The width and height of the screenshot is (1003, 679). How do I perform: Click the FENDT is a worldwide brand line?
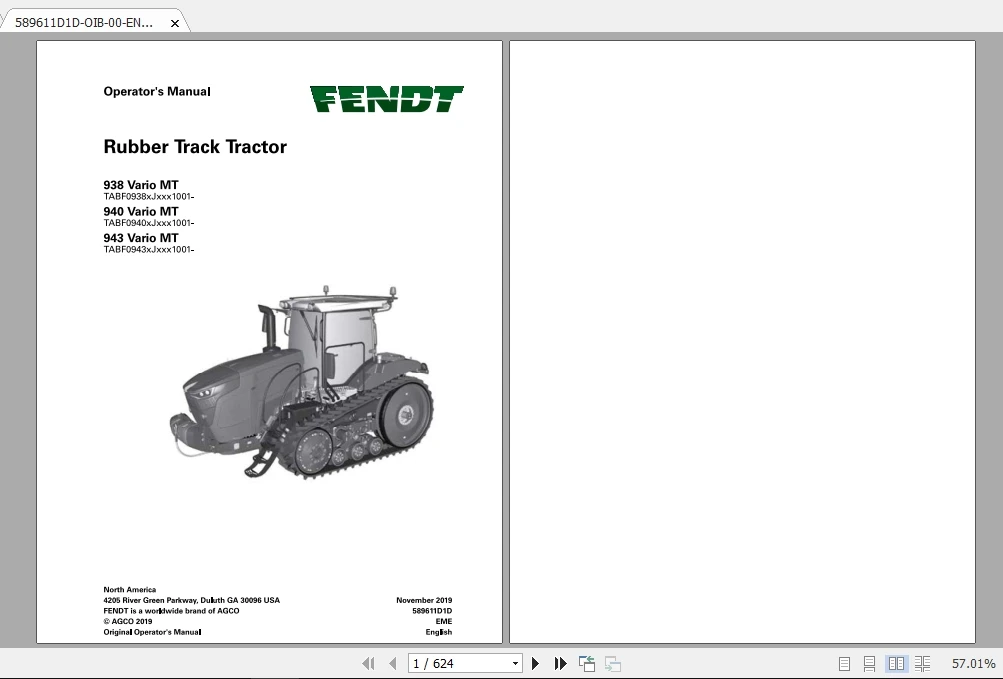pos(171,611)
